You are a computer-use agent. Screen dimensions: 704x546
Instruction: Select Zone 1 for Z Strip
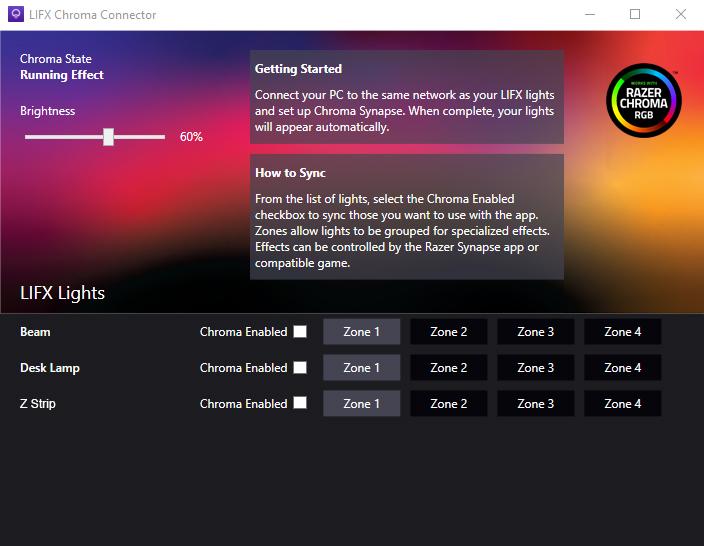(x=361, y=404)
